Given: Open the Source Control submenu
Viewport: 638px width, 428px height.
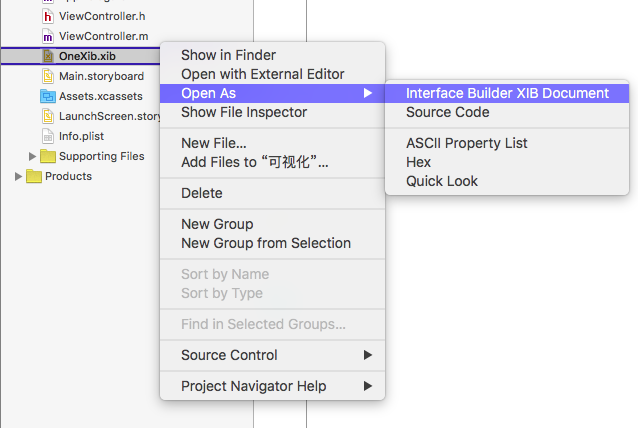Looking at the screenshot, I should (x=272, y=355).
